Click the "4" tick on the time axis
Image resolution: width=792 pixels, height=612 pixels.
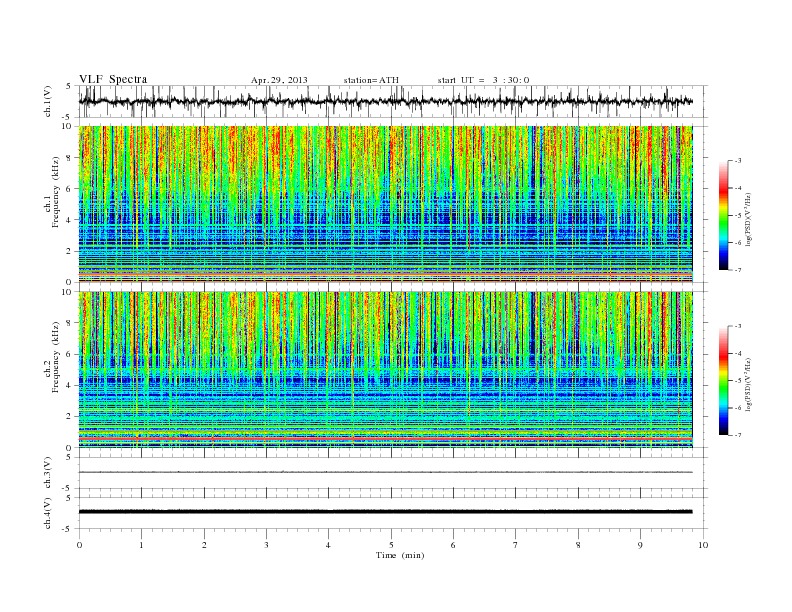[x=328, y=545]
